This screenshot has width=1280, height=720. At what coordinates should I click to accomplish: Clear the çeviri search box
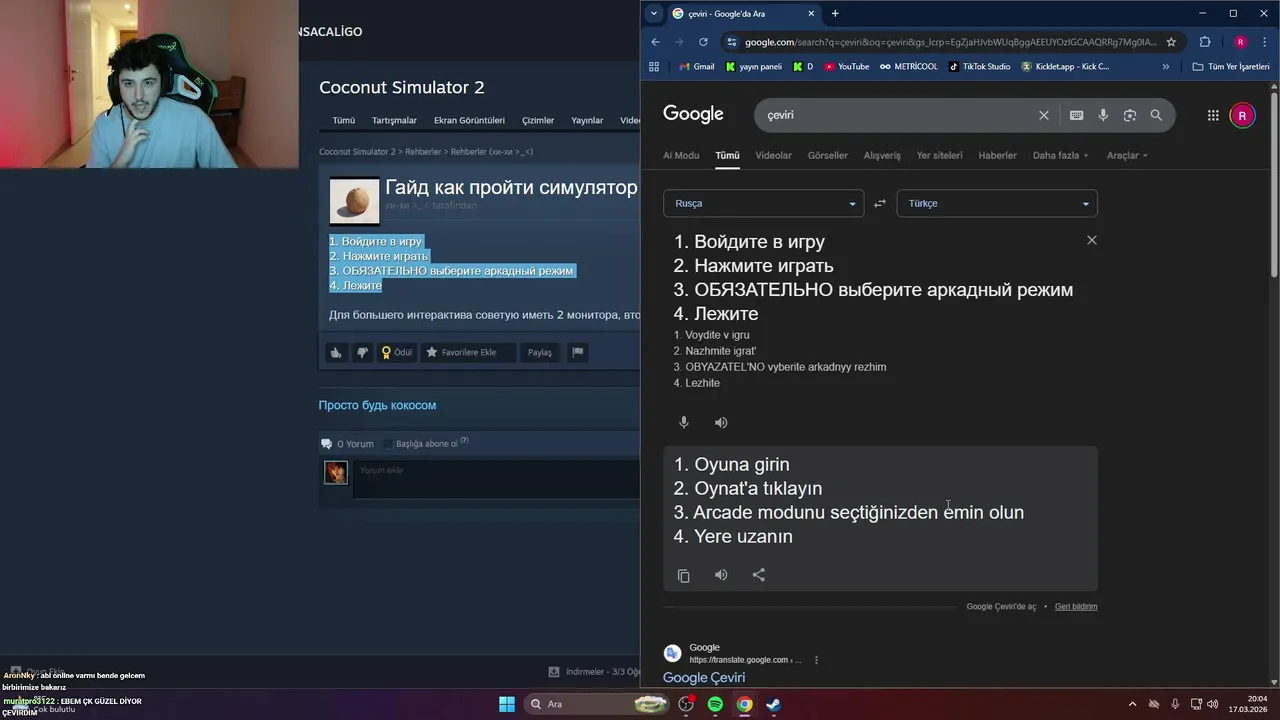tap(1044, 115)
